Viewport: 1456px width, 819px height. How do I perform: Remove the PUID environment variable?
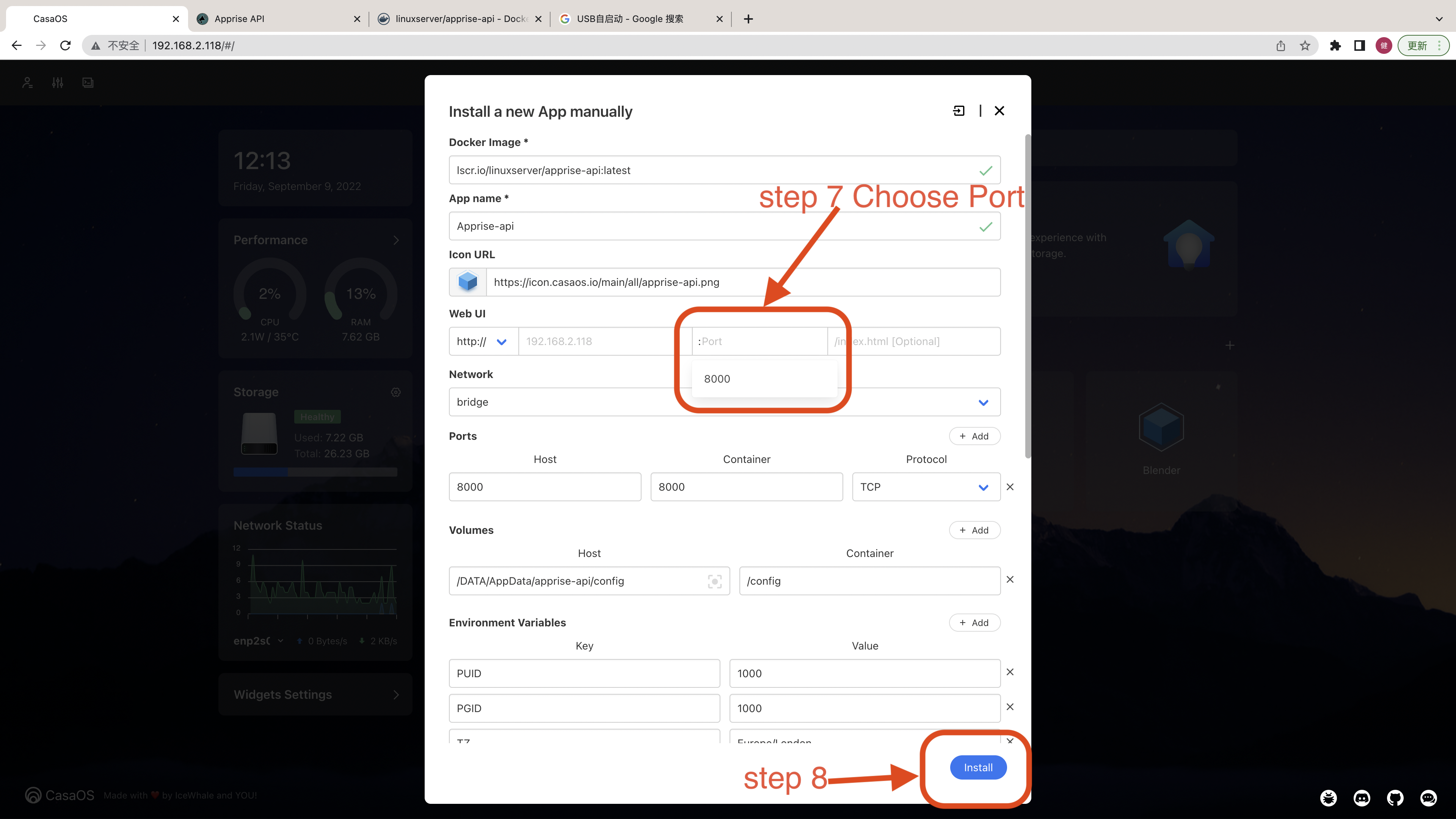click(1010, 672)
